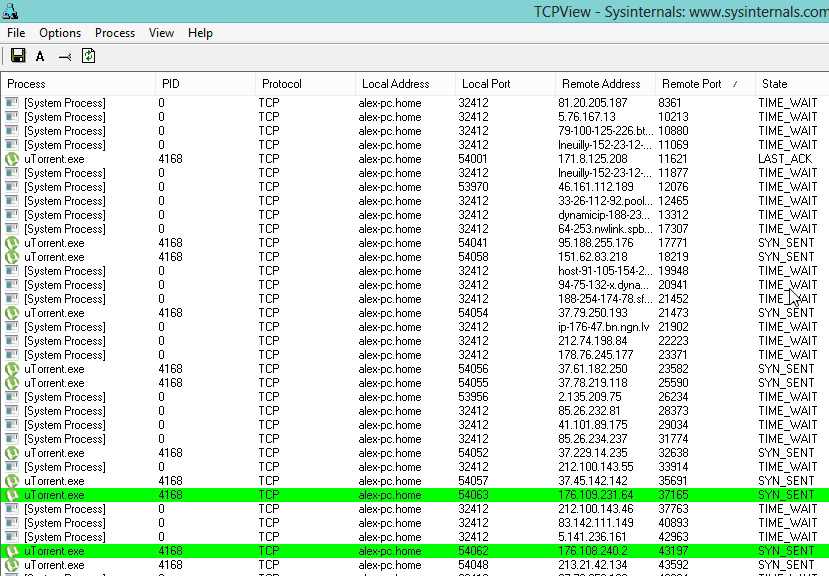Sort by the Process column header
Image resolution: width=829 pixels, height=576 pixels.
(27, 84)
